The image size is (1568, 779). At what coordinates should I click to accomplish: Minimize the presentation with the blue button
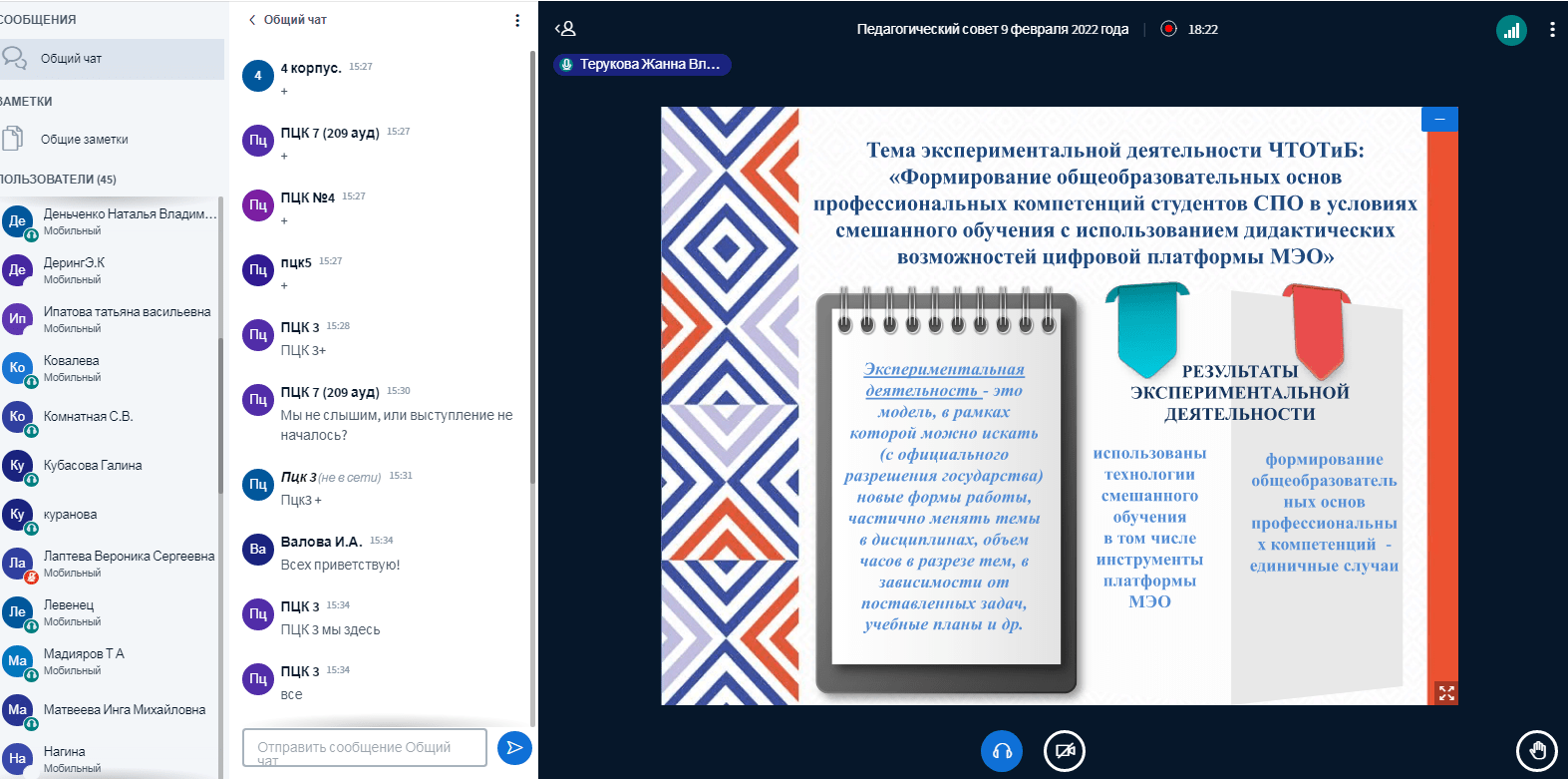coord(1439,119)
